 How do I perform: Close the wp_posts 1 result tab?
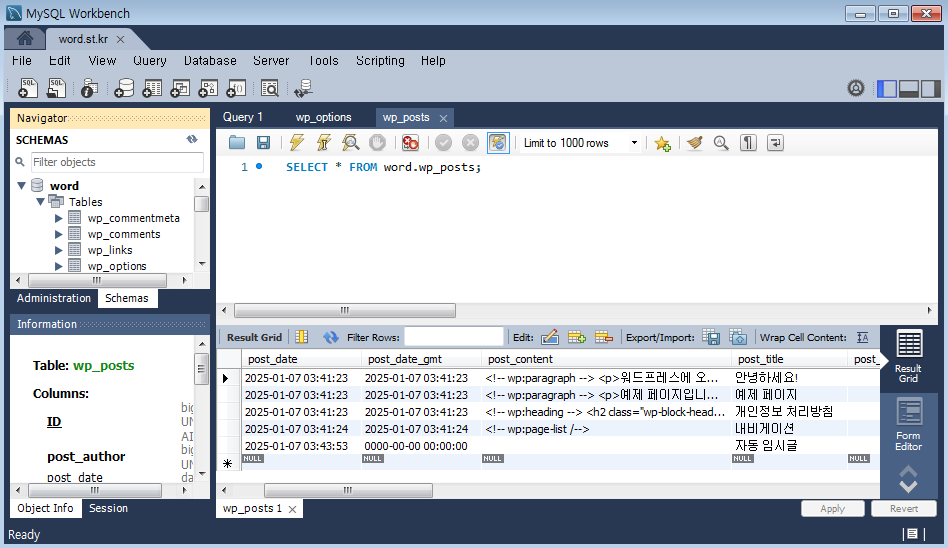coord(292,509)
